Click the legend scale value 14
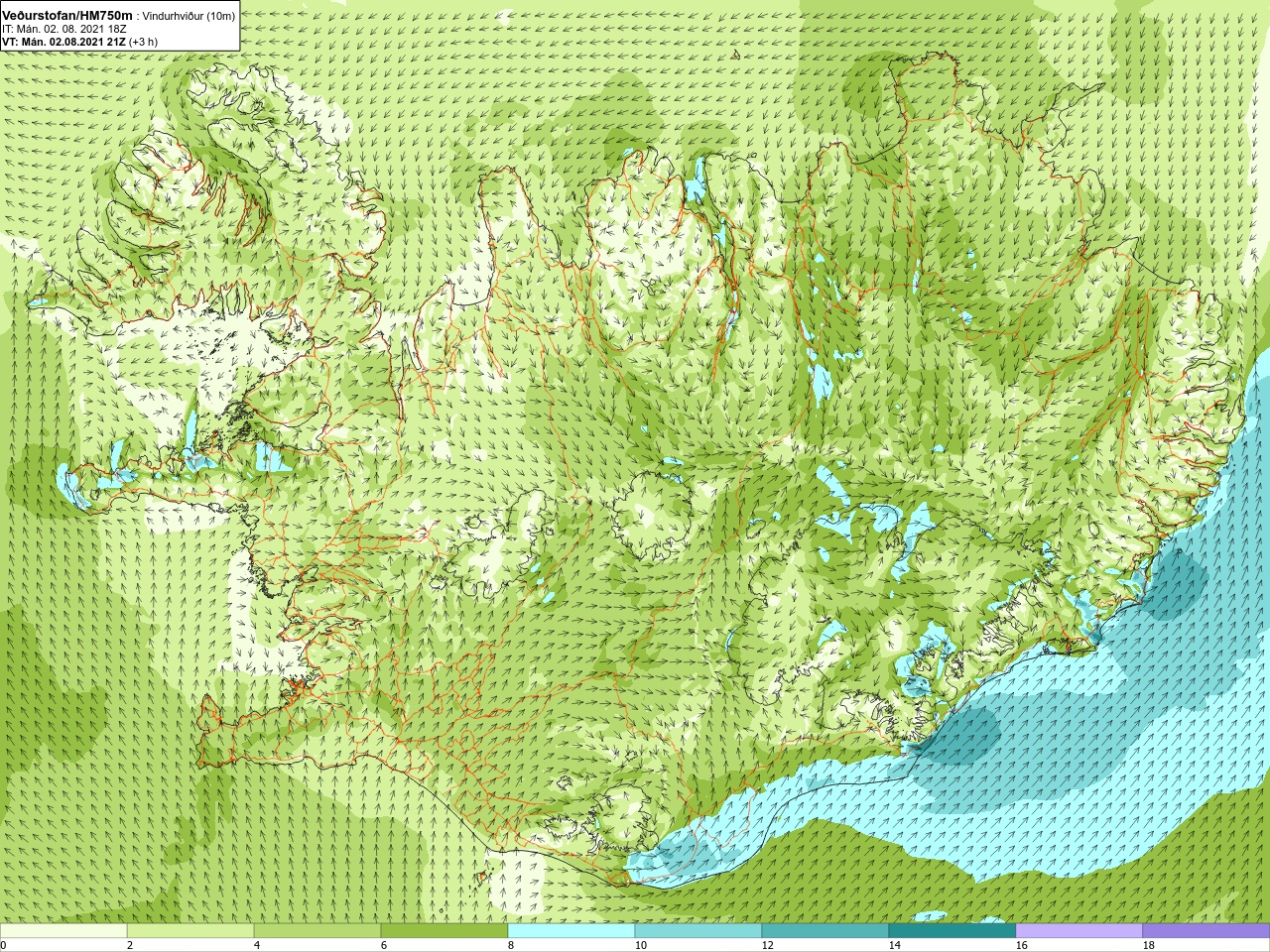The height and width of the screenshot is (952, 1270). click(x=895, y=945)
